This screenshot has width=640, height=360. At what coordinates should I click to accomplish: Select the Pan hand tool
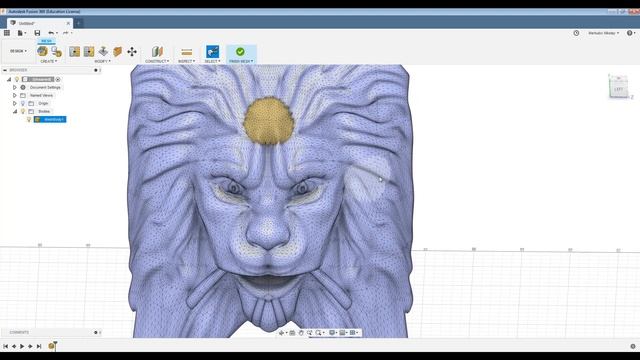click(301, 333)
